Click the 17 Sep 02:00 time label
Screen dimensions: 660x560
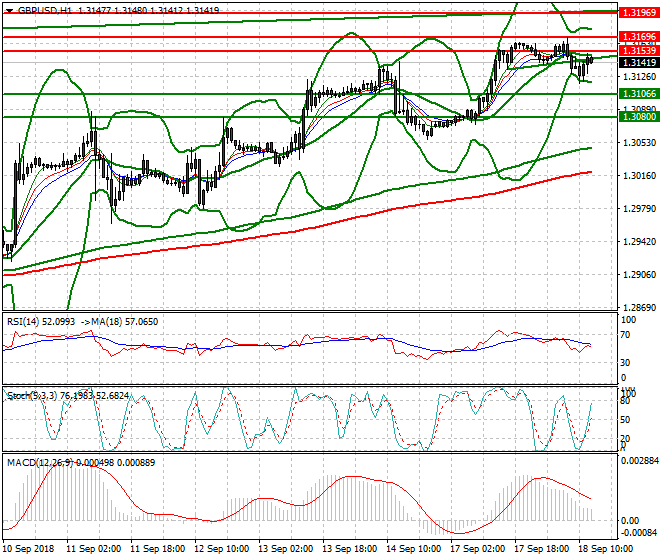click(477, 549)
